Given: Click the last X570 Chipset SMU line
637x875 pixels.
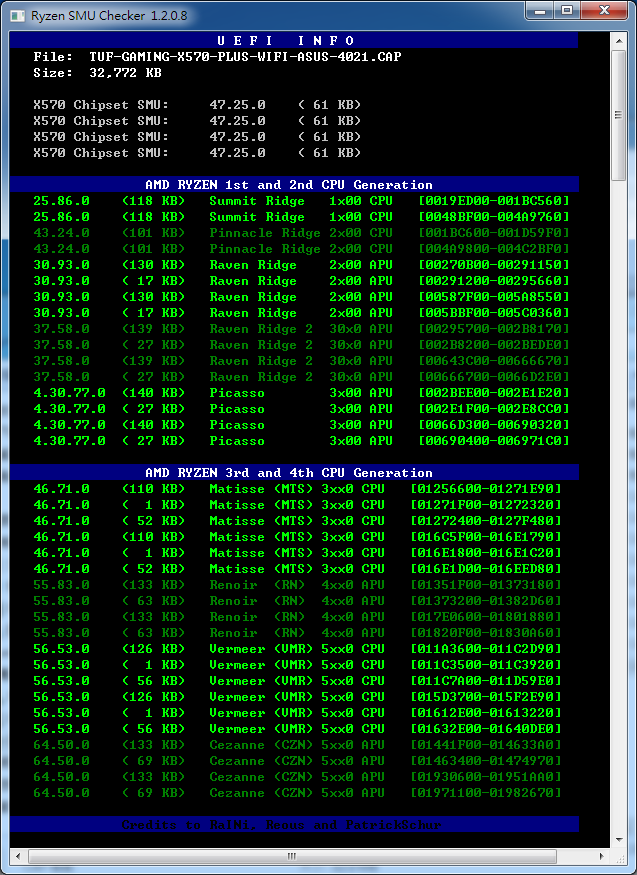Looking at the screenshot, I should click(x=197, y=153).
